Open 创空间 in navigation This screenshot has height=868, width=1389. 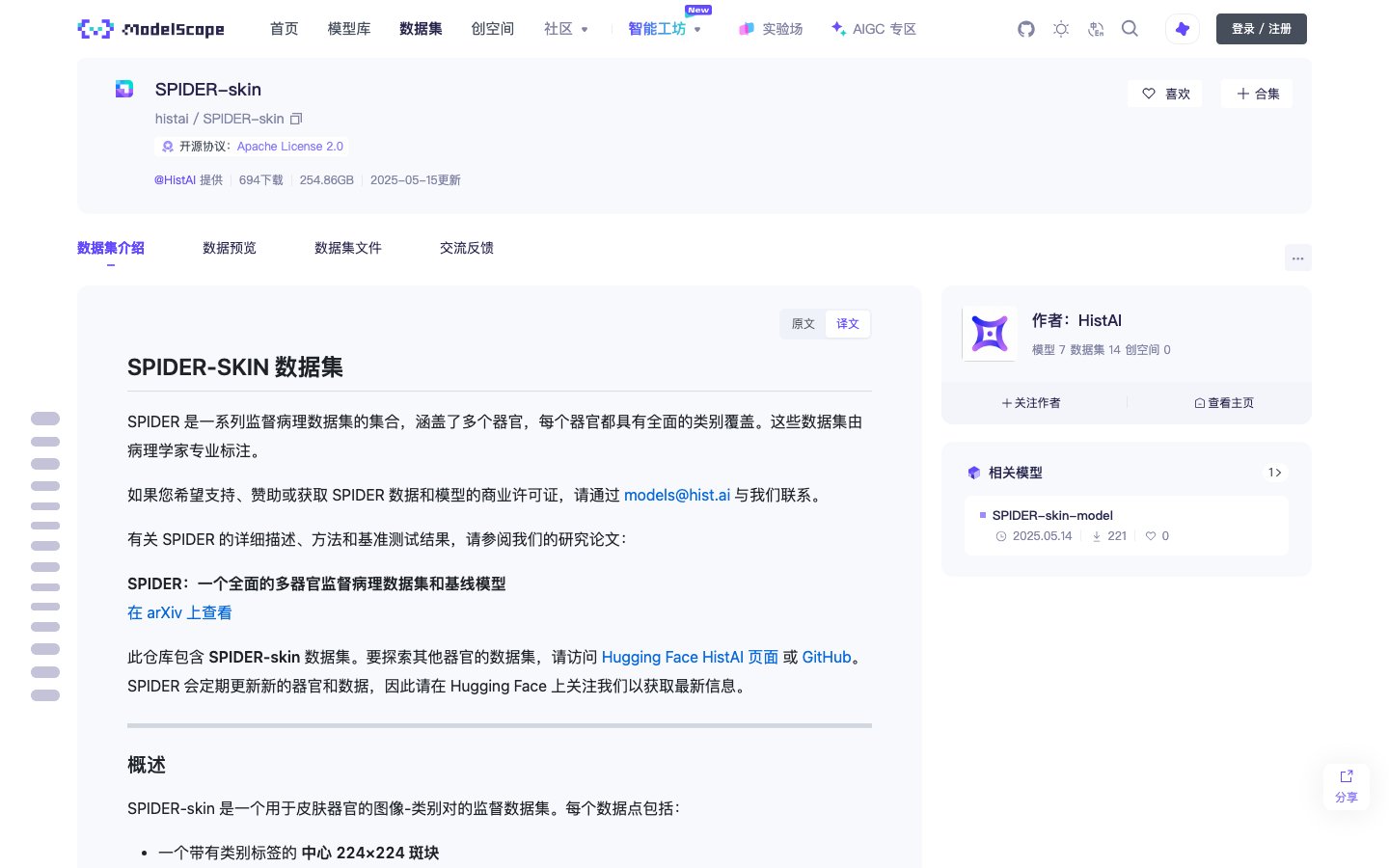(x=493, y=29)
